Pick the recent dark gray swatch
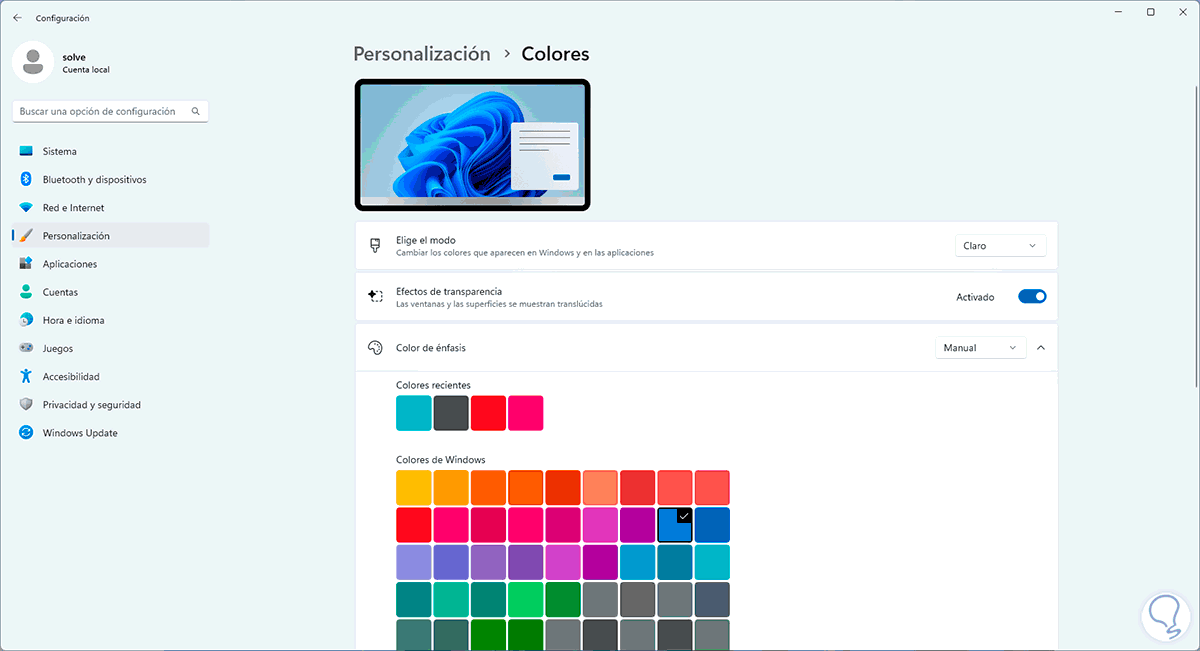Viewport: 1200px width, 651px height. 451,413
